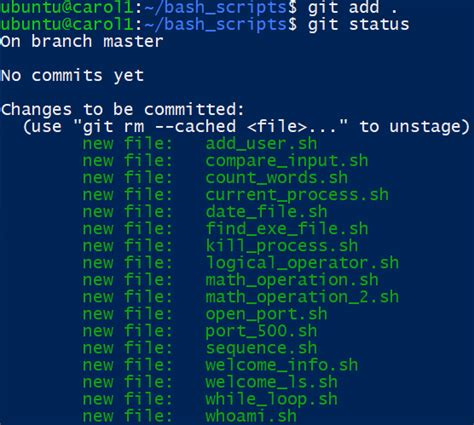Viewport: 474px width, 425px height.
Task: Click the 'git status' command text
Action: 358,25
